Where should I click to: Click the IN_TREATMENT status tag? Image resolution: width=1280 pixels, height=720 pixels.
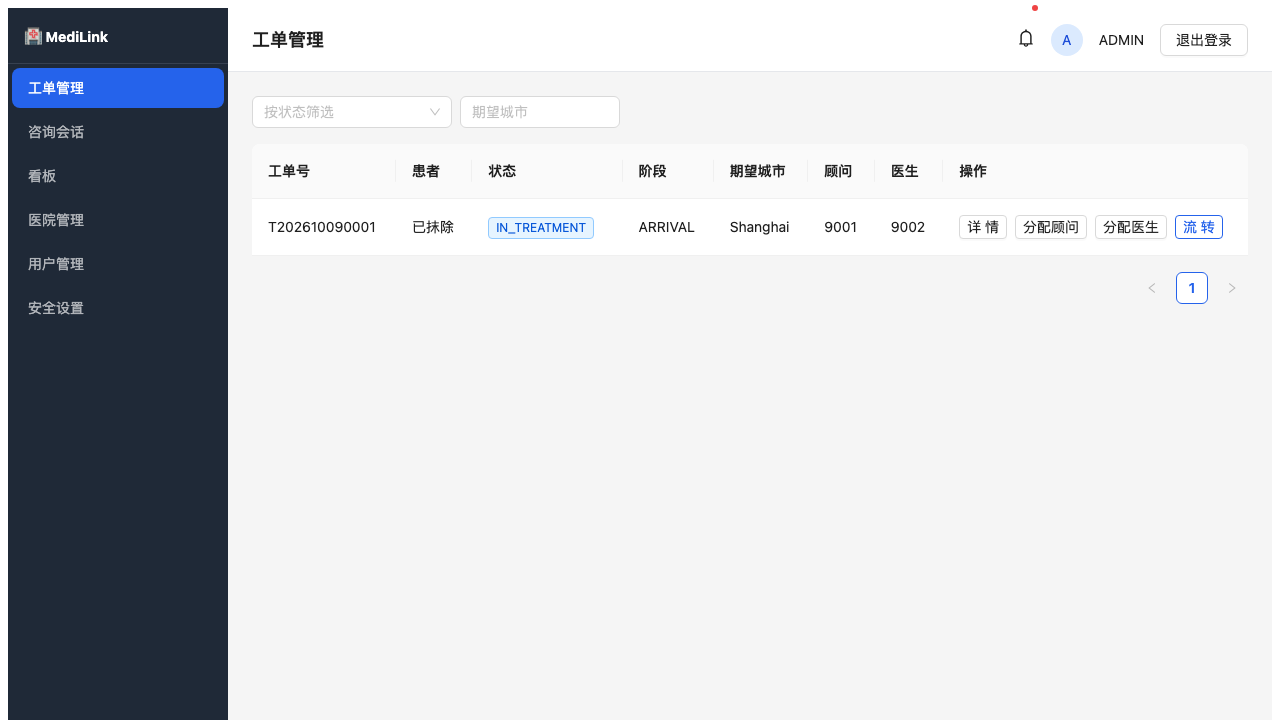[x=541, y=227]
